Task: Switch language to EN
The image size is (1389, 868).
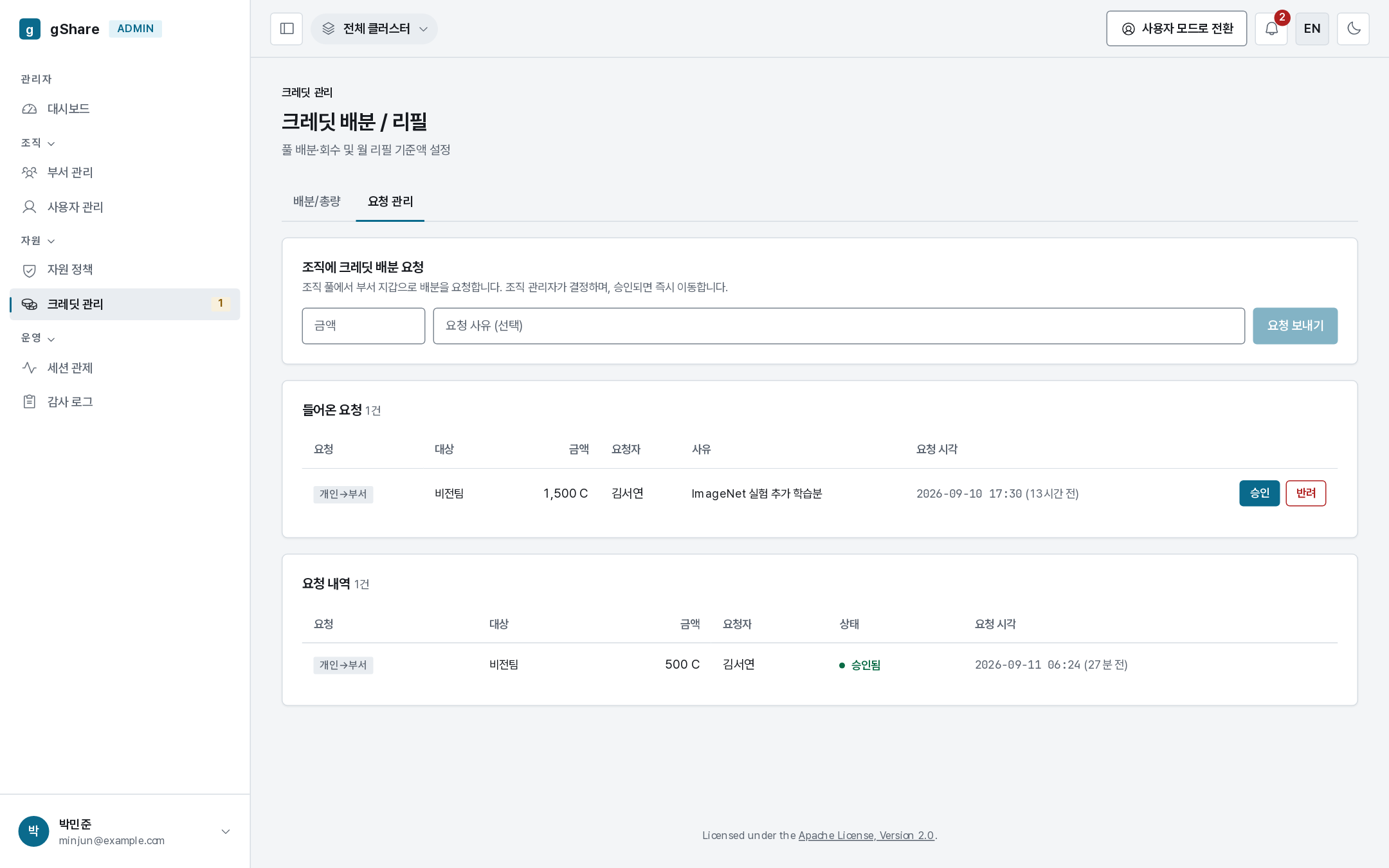Action: (1312, 29)
